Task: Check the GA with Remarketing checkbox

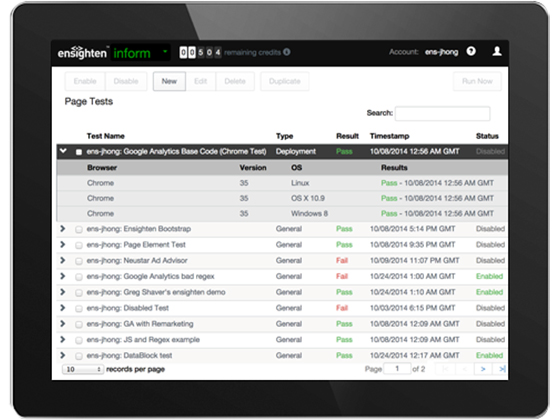Action: [x=79, y=325]
